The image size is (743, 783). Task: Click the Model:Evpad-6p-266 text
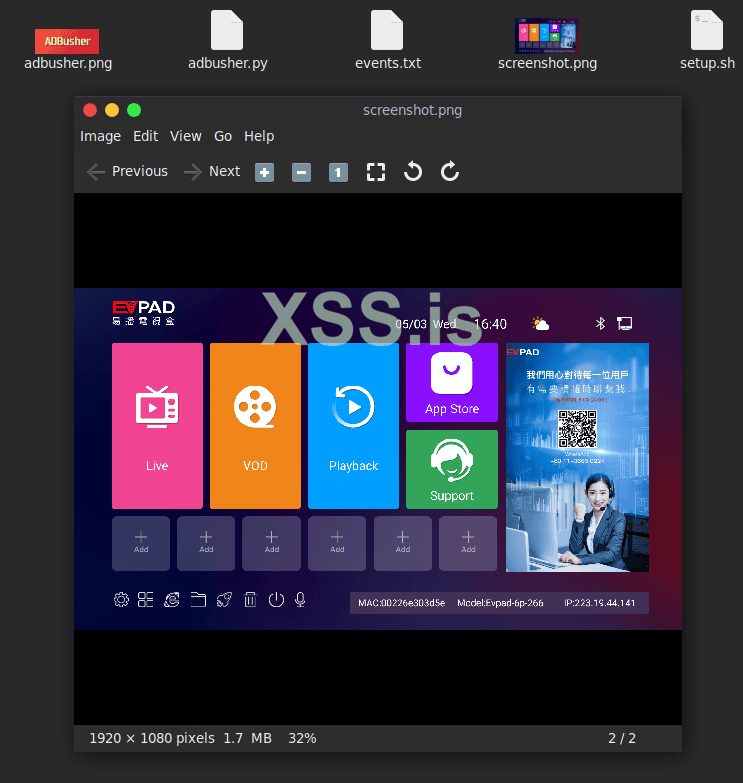click(500, 603)
